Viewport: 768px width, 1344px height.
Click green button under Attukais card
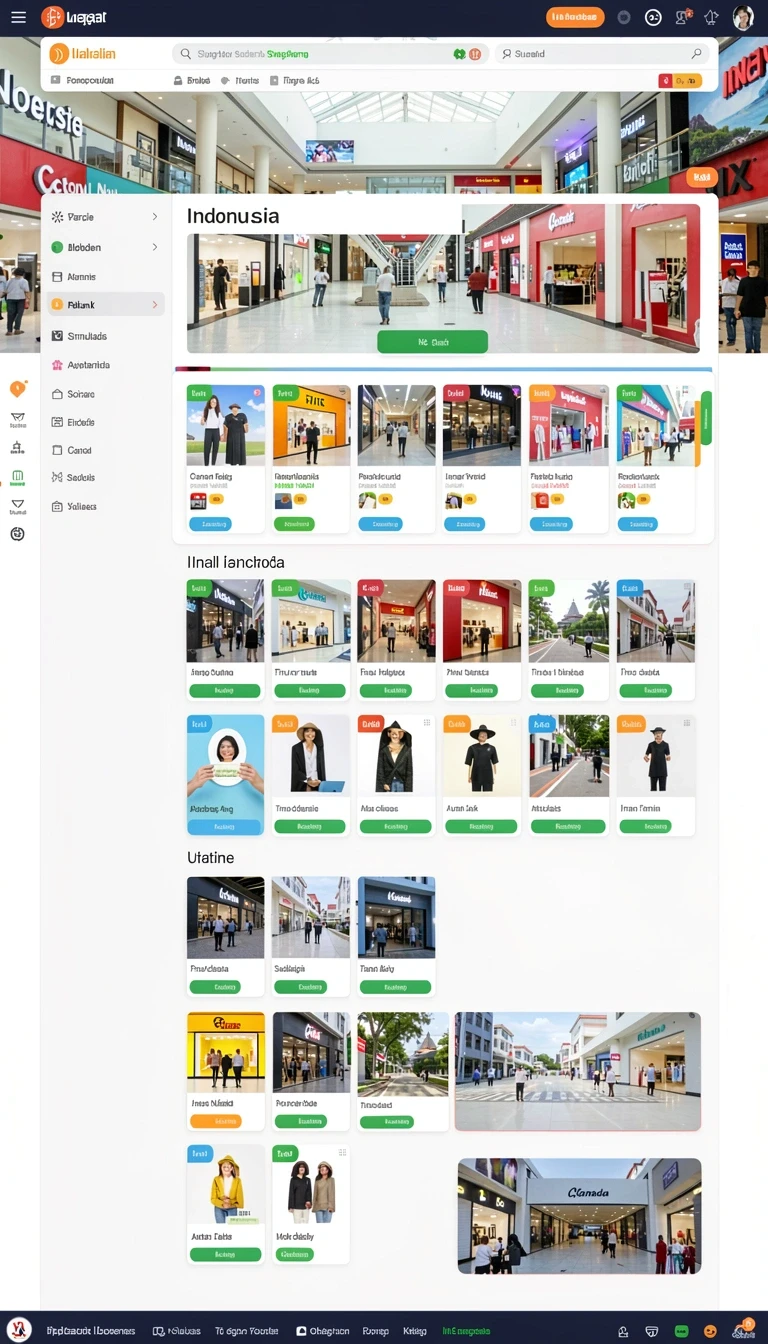(x=568, y=826)
